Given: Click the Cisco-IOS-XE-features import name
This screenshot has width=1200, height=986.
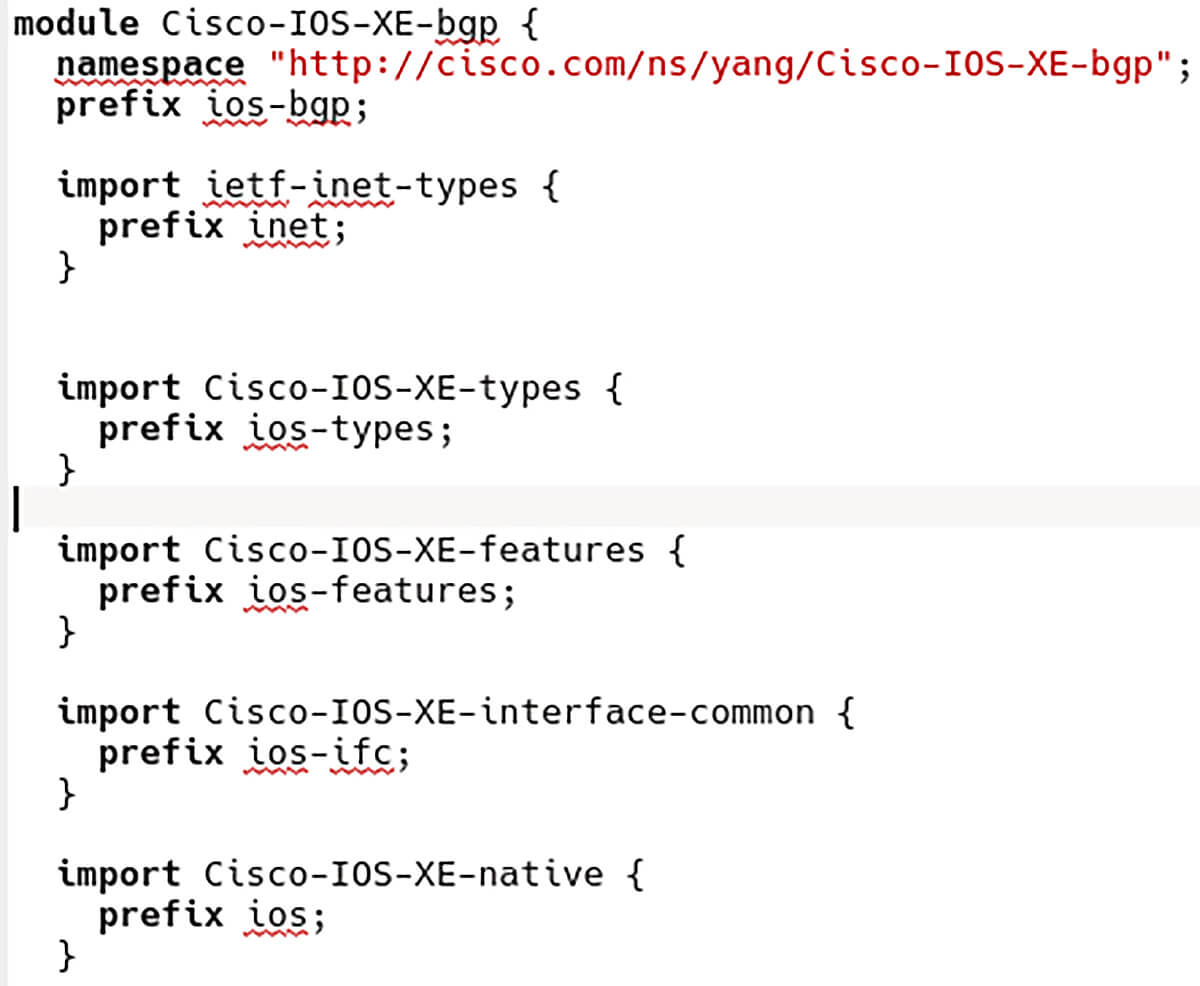Looking at the screenshot, I should coord(424,550).
